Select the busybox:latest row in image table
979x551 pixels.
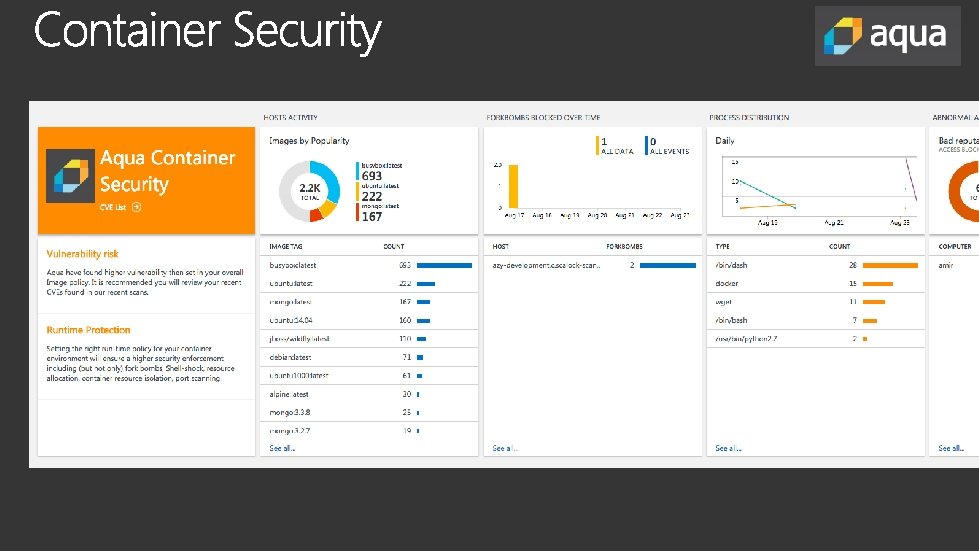coord(369,265)
